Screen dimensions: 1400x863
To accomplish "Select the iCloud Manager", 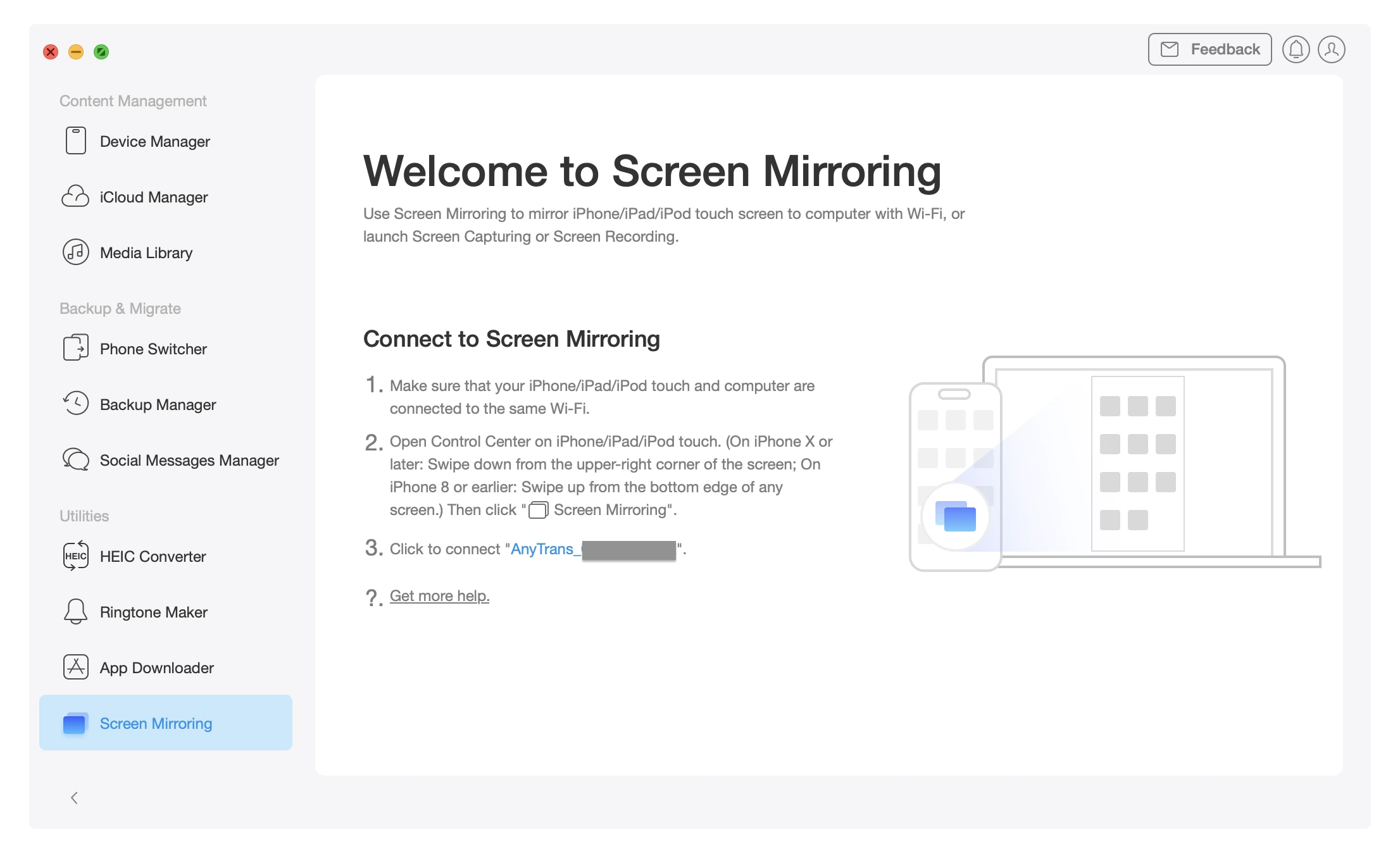I will click(153, 197).
